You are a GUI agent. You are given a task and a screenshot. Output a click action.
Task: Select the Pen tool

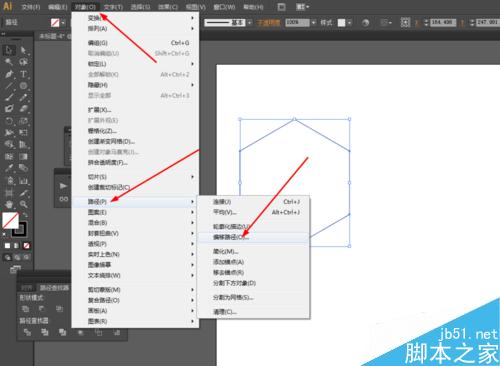point(8,74)
